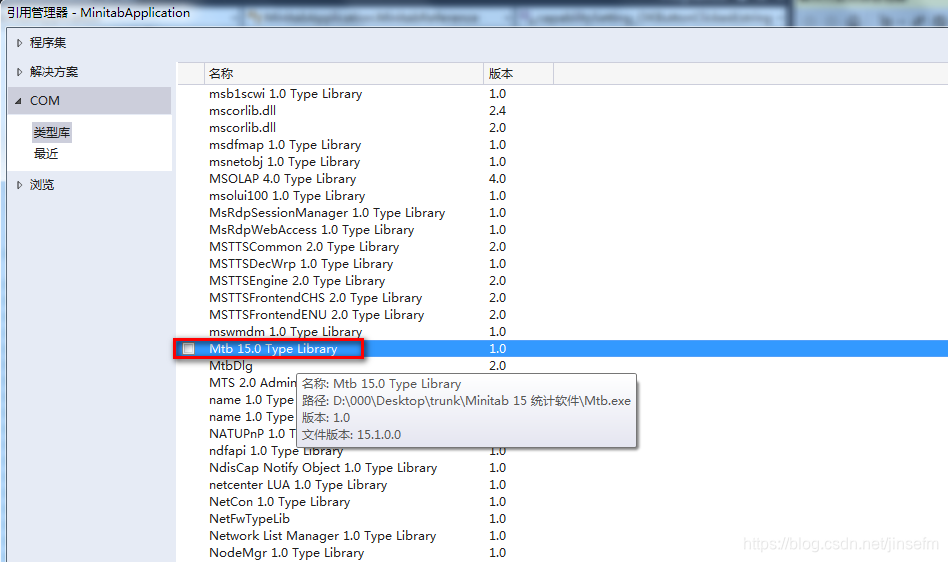
Task: Sort by the 名称 column header
Action: coord(343,74)
